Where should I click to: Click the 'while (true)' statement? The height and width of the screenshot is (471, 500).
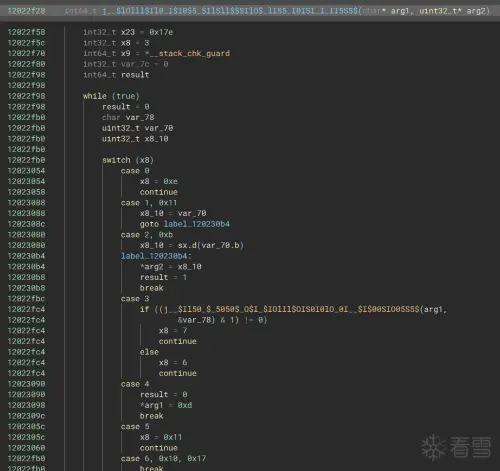[111, 96]
